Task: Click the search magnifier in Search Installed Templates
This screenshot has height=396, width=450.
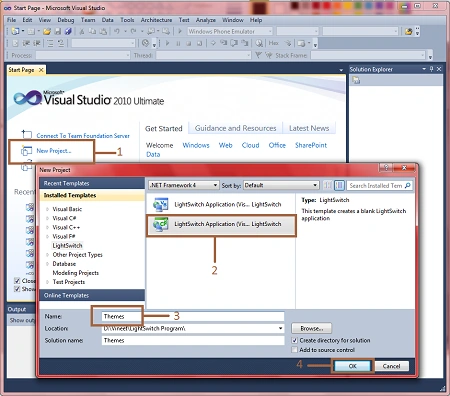Action: pos(407,185)
